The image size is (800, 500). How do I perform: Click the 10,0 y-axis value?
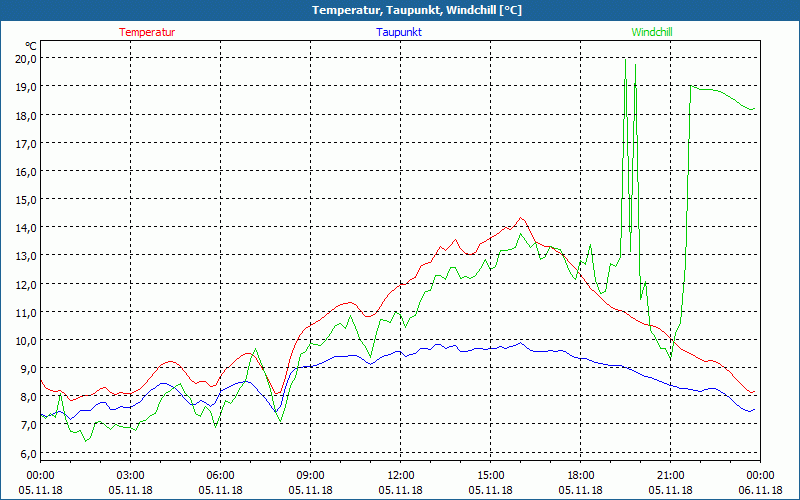pyautogui.click(x=27, y=340)
